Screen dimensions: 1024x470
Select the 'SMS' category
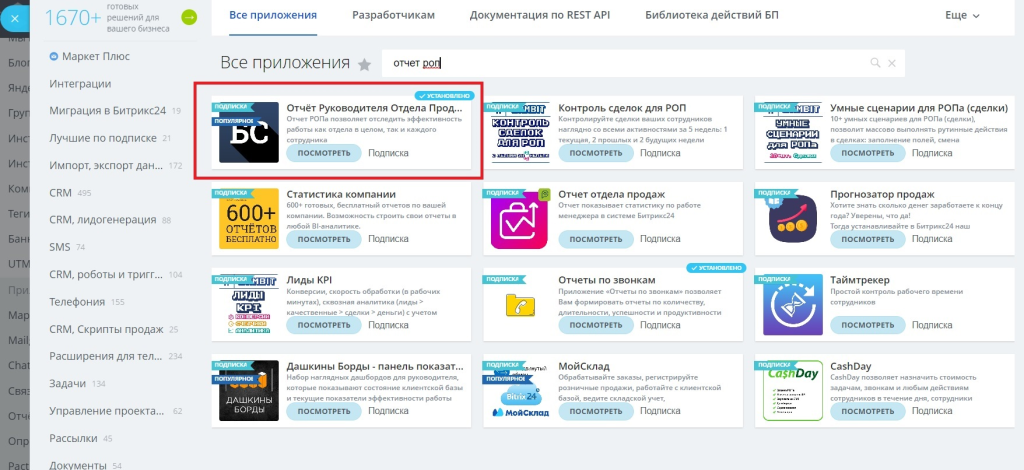click(60, 247)
